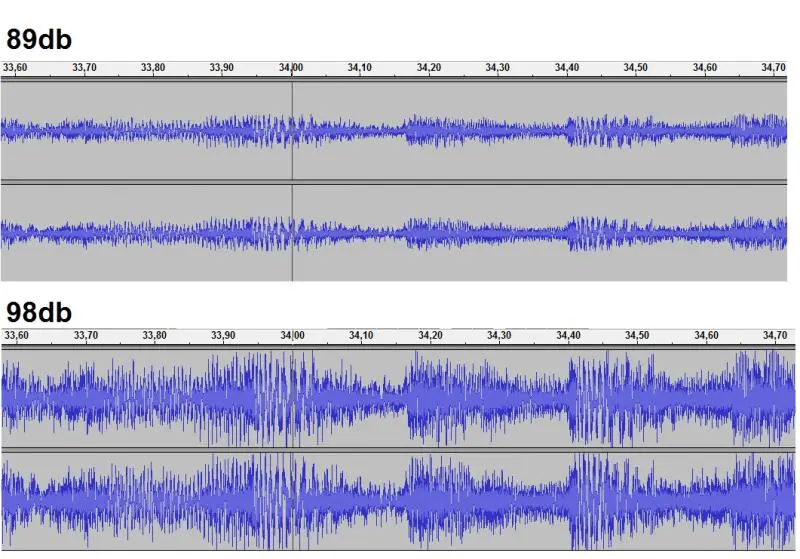Click 34,70 mark on the 98db ruler
Image resolution: width=800 pixels, height=559 pixels.
773,336
